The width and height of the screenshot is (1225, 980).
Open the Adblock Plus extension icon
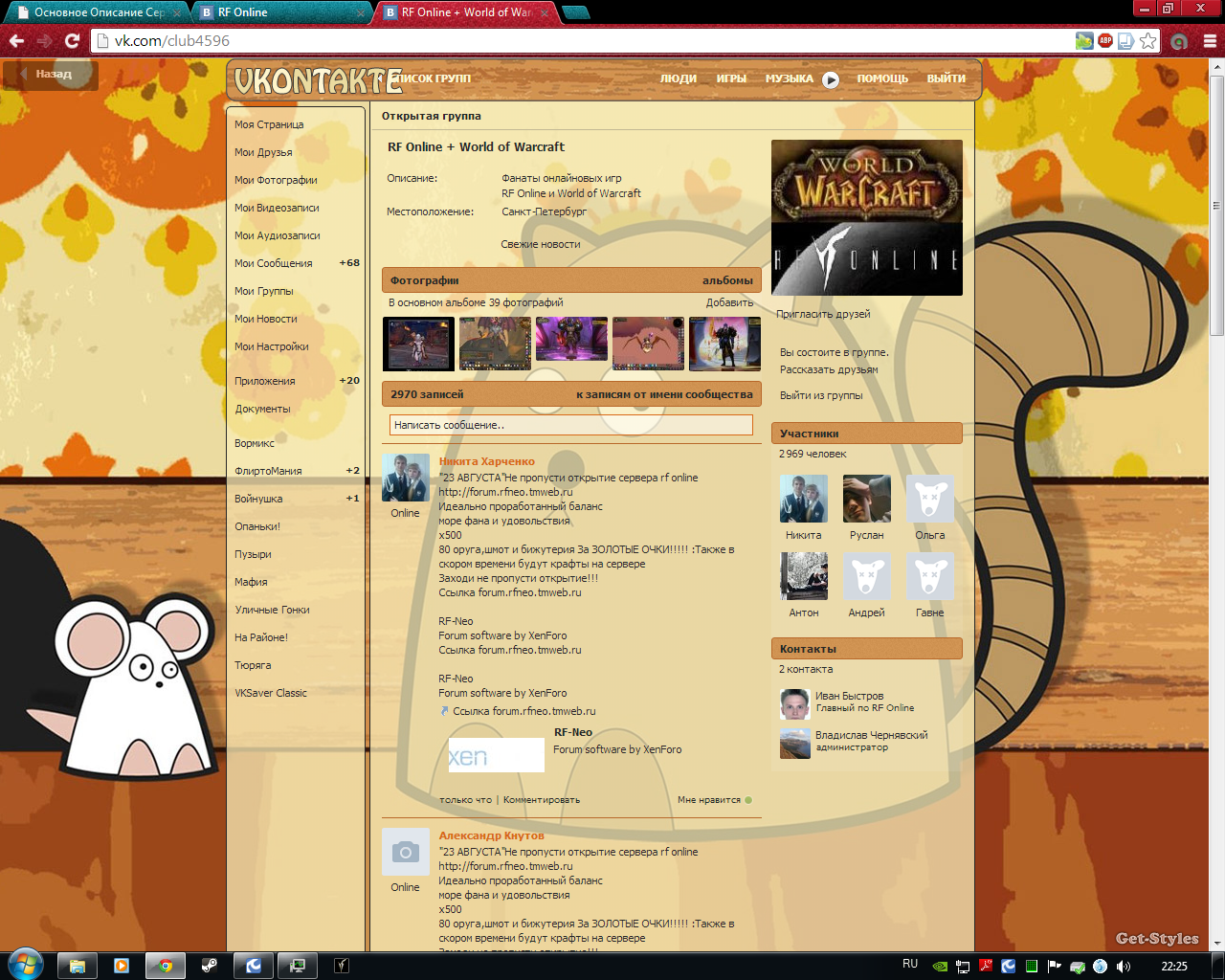1105,40
